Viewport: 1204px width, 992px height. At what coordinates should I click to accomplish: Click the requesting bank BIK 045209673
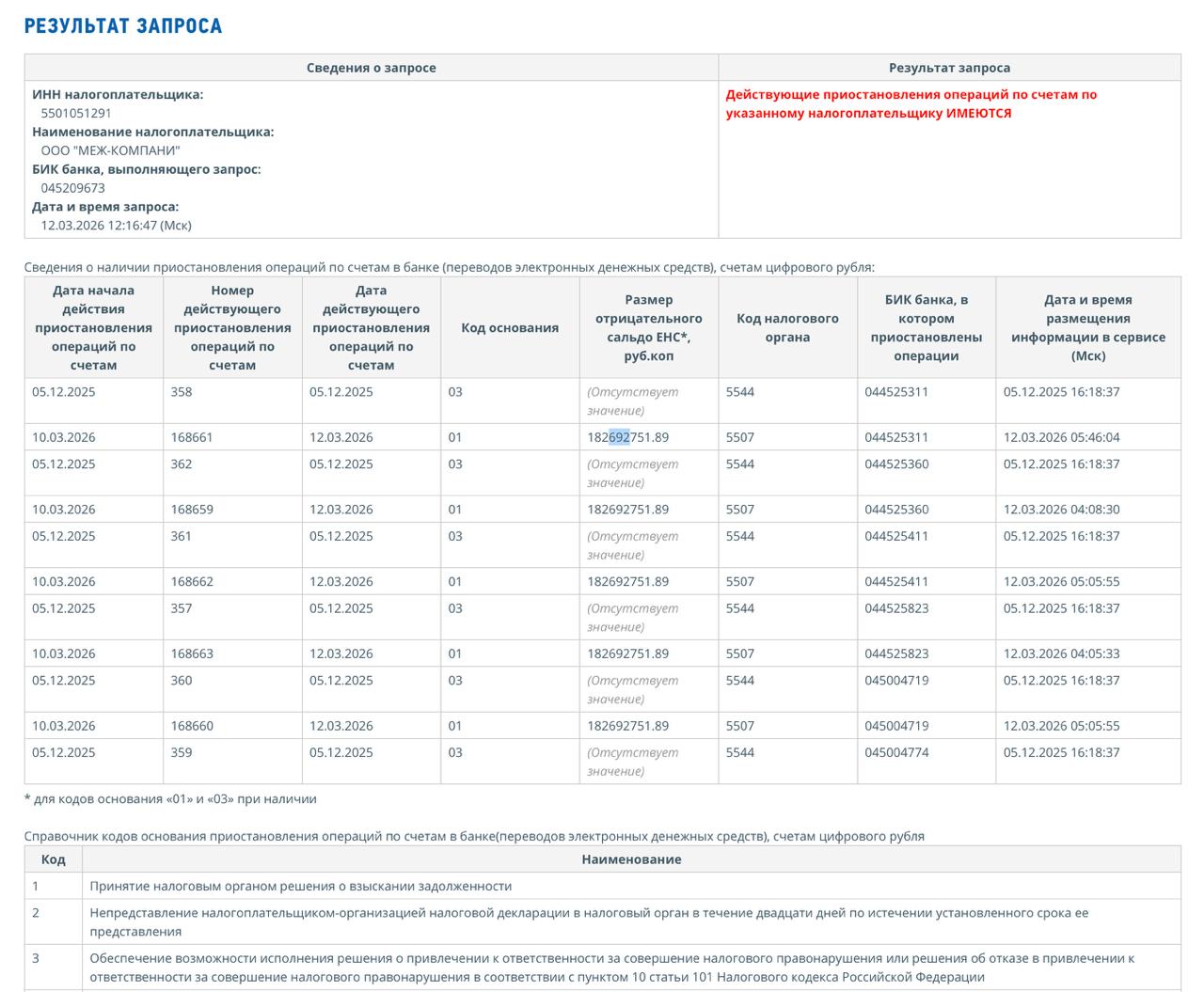[72, 188]
